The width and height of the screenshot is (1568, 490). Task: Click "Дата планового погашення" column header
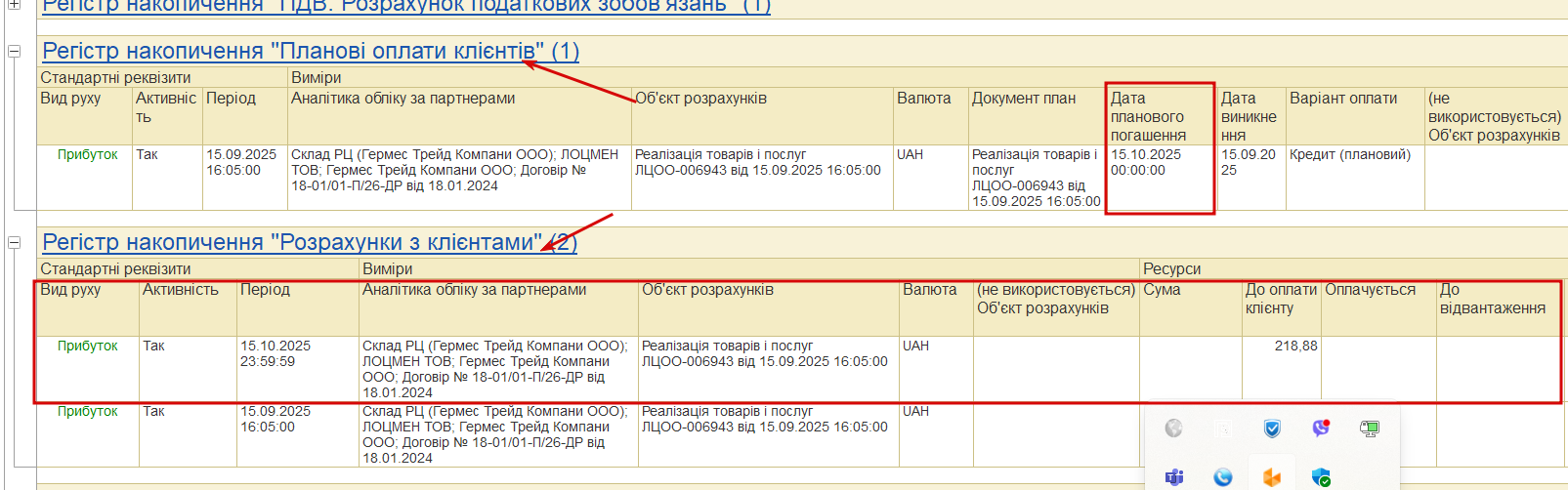(1161, 116)
